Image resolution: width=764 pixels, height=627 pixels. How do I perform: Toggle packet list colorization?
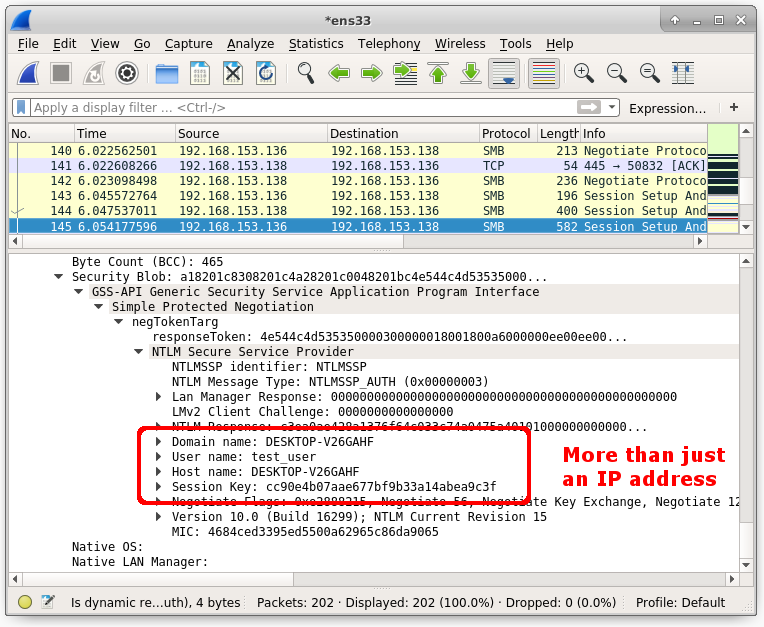[543, 73]
